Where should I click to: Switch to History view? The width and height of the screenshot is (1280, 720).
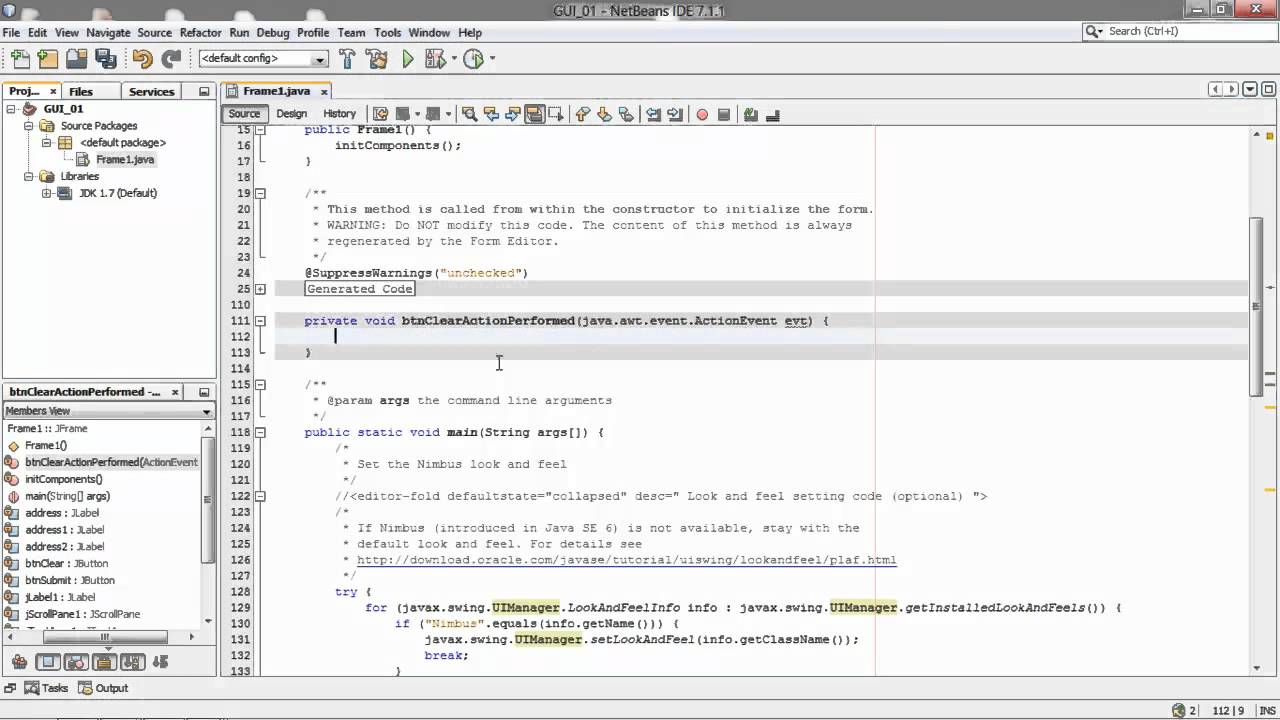coord(339,114)
